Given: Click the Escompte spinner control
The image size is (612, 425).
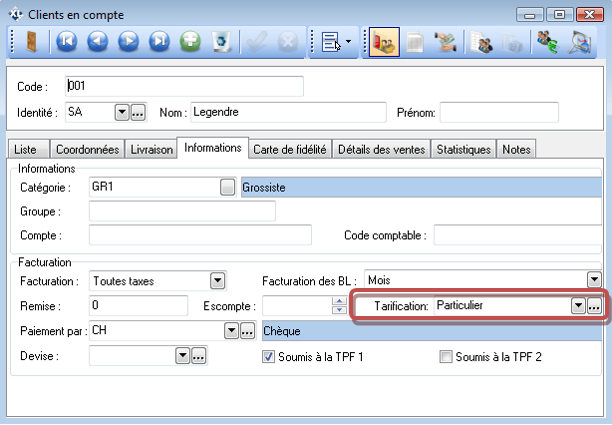Looking at the screenshot, I should coord(346,306).
